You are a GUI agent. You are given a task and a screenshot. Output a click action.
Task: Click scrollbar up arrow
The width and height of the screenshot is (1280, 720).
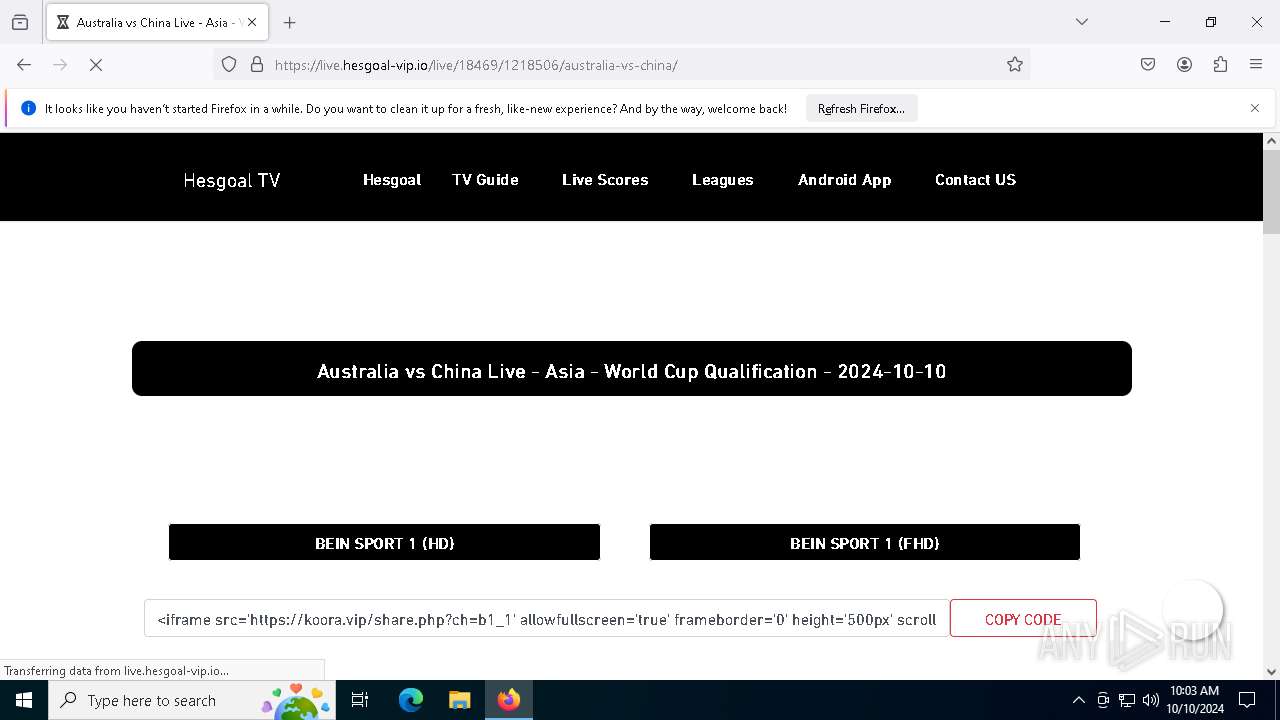pos(1271,141)
